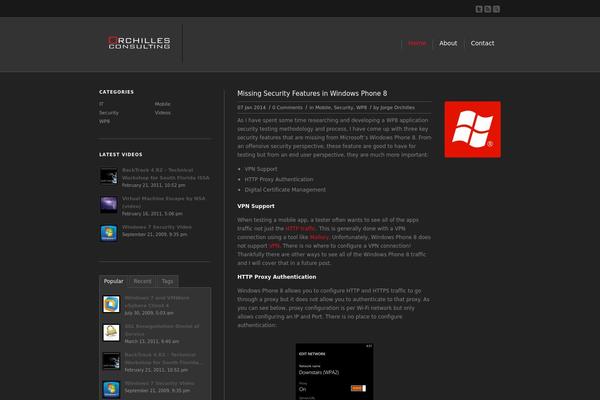Open the Twitter social icon in top bar
Image resolution: width=600 pixels, height=400 pixels.
(x=479, y=9)
